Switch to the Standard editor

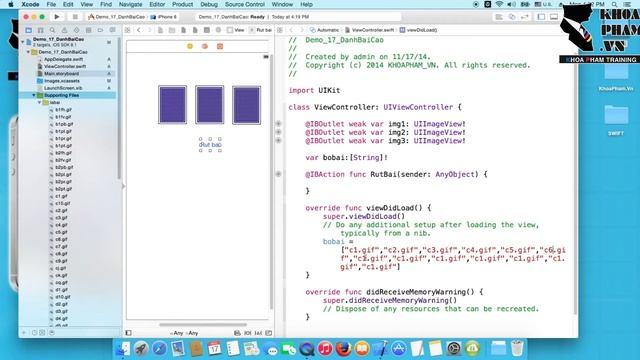(499, 17)
